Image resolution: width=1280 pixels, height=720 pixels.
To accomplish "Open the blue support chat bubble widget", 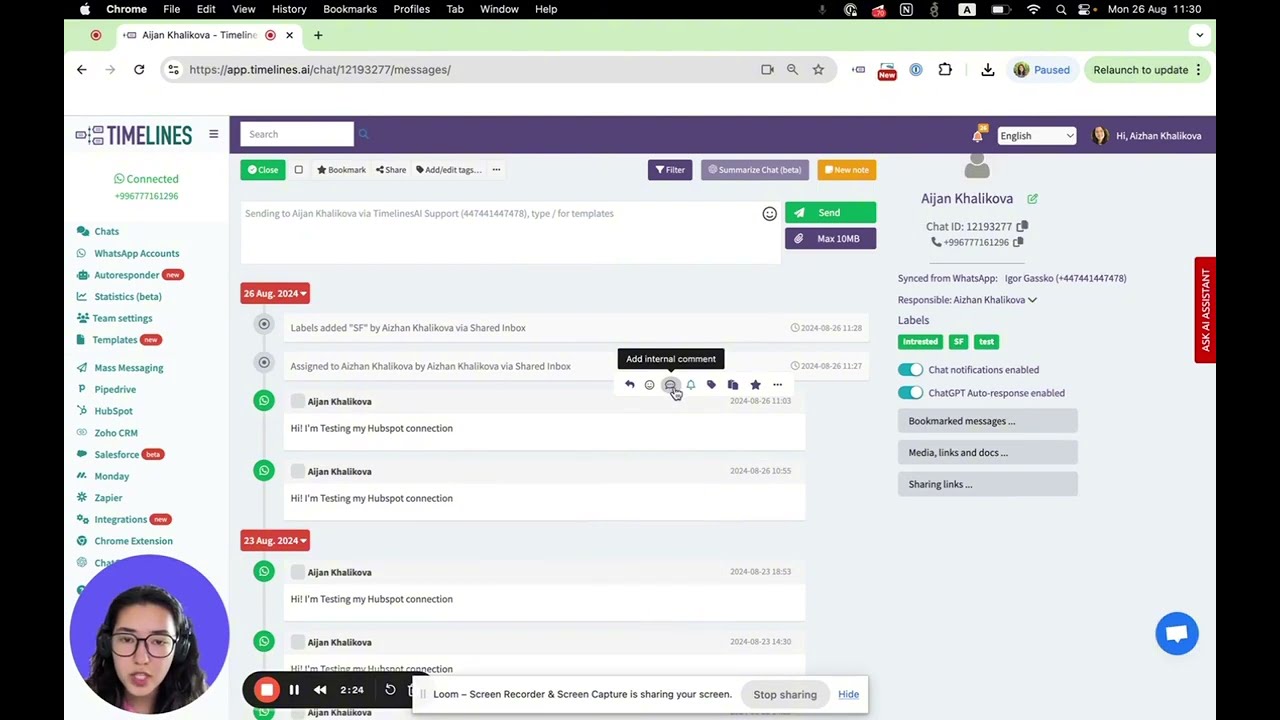I will coord(1177,634).
